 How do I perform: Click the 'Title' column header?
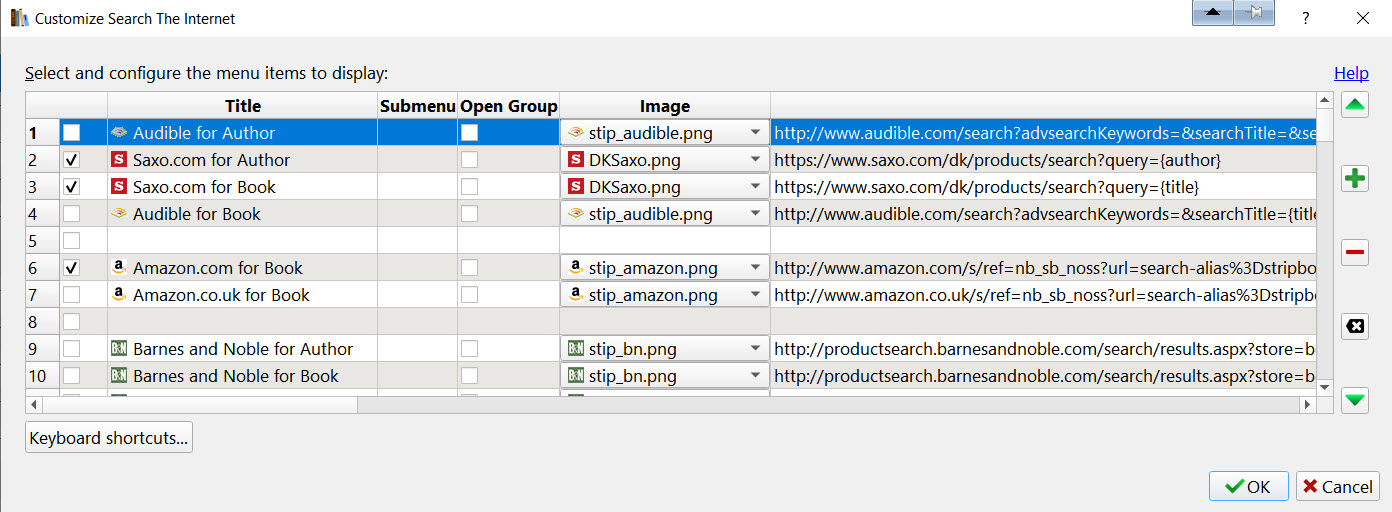pos(242,106)
